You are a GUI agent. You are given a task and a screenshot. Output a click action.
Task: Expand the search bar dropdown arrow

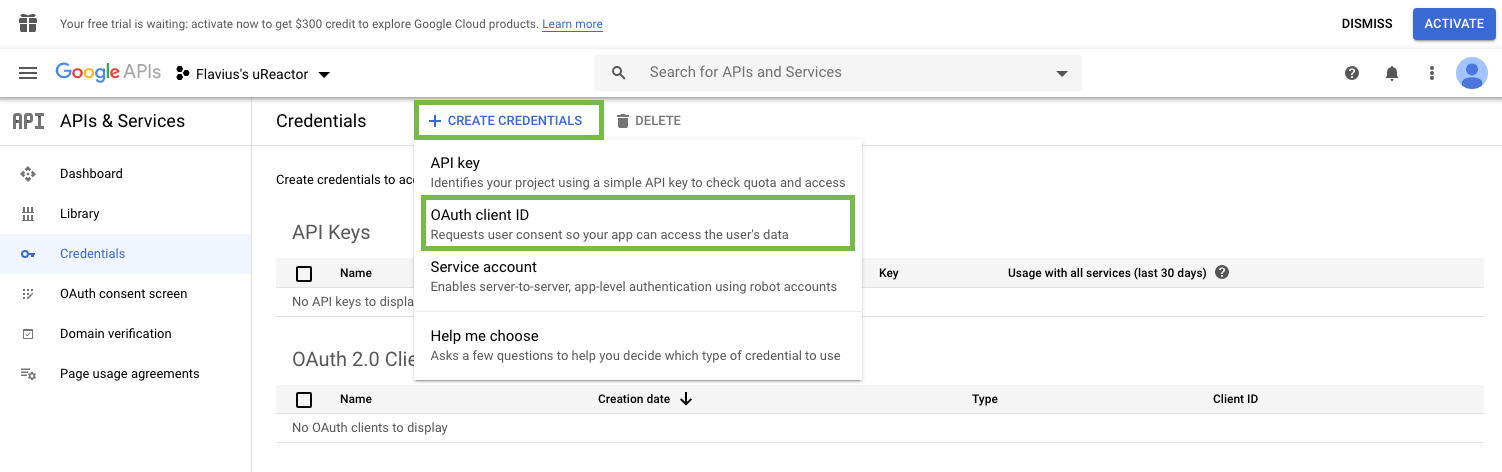[1062, 73]
